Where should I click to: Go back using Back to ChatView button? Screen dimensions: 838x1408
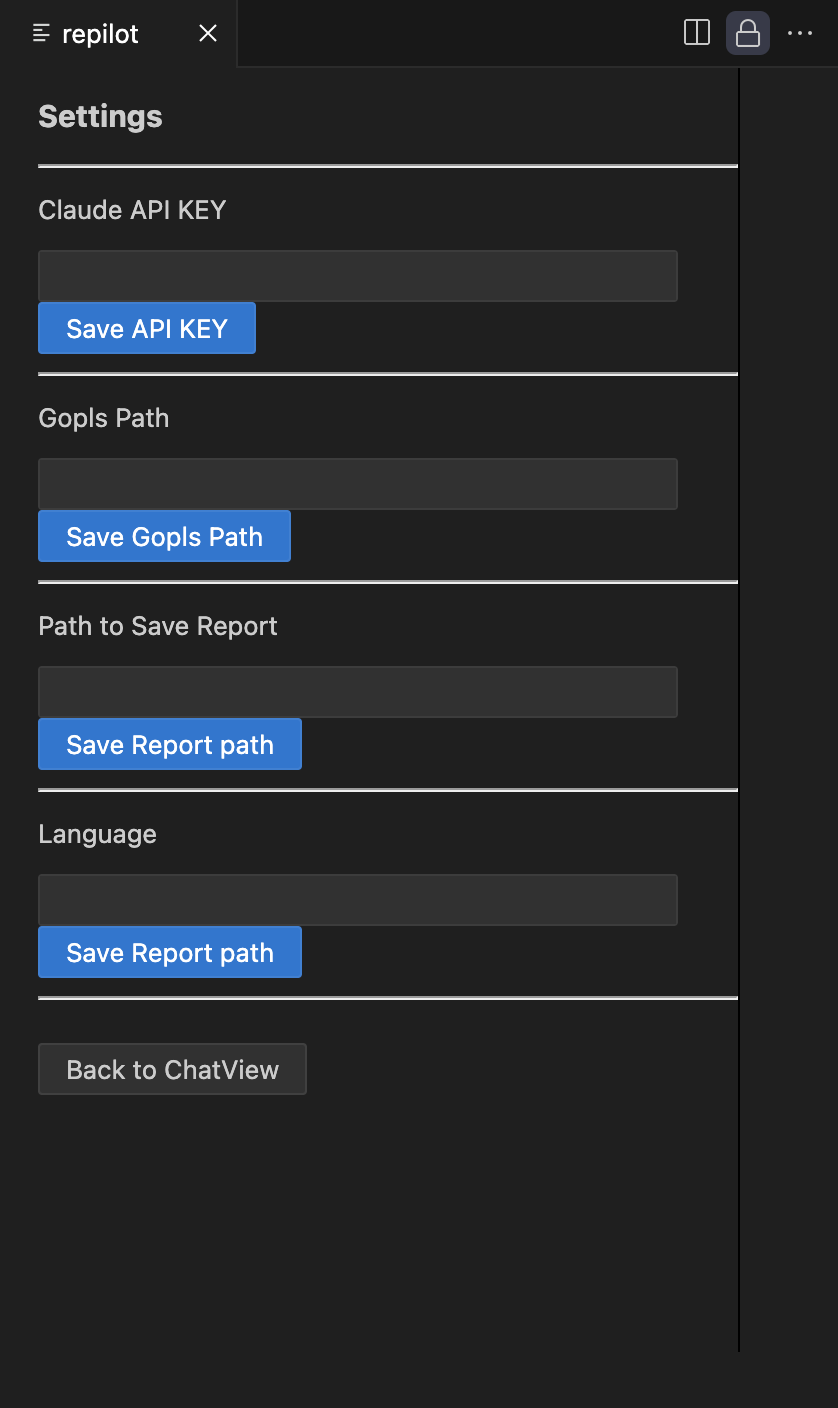point(172,1069)
